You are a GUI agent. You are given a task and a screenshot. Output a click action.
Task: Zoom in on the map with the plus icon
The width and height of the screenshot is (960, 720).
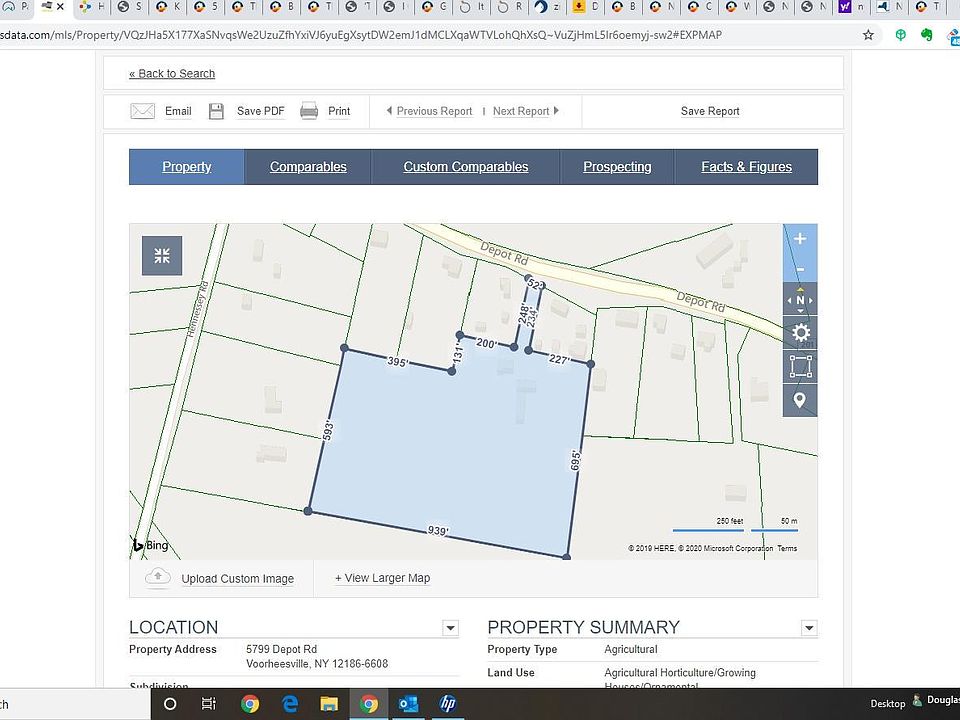coord(799,238)
